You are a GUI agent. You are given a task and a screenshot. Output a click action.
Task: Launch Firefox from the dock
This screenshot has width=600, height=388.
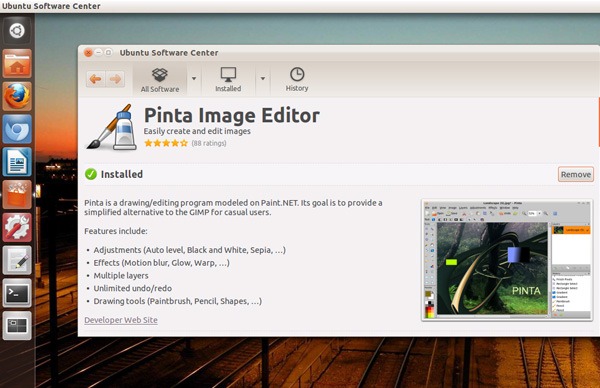17,96
